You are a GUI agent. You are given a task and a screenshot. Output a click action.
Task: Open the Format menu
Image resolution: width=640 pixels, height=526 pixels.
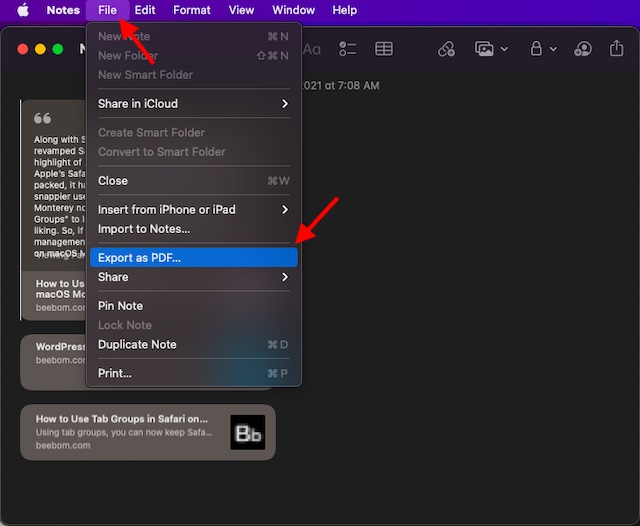pos(191,10)
